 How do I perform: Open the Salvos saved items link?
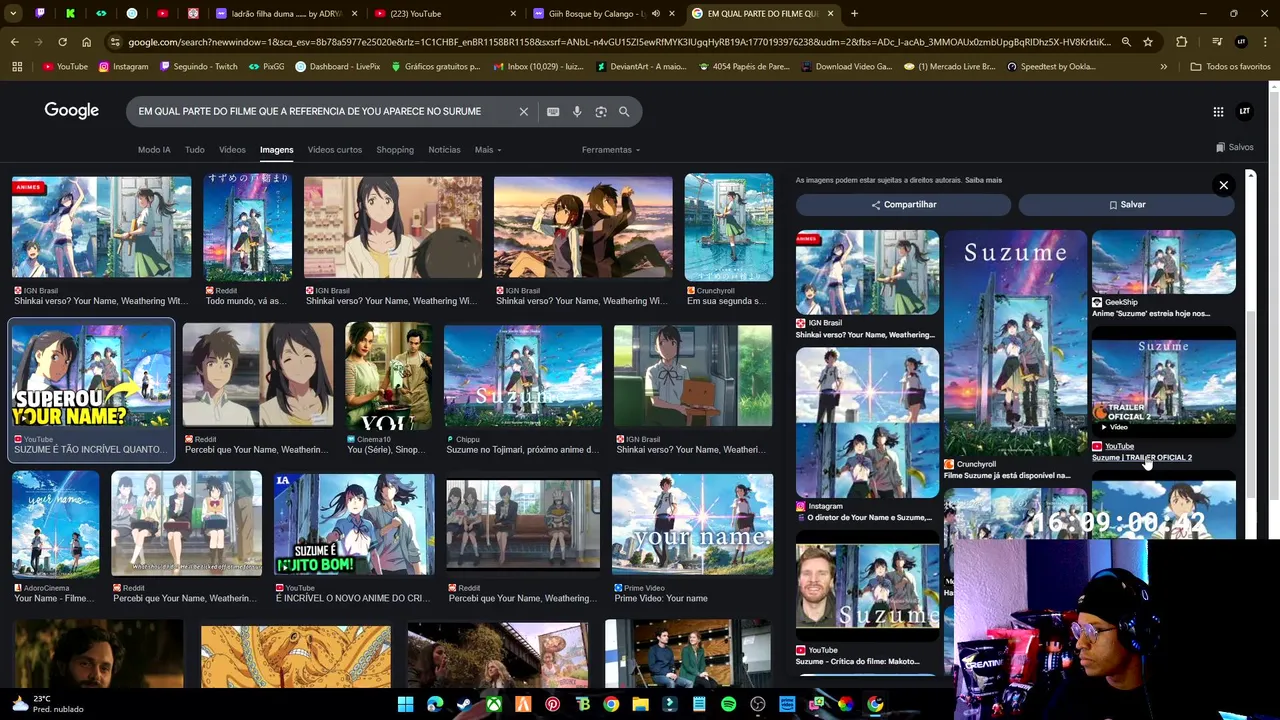1235,148
